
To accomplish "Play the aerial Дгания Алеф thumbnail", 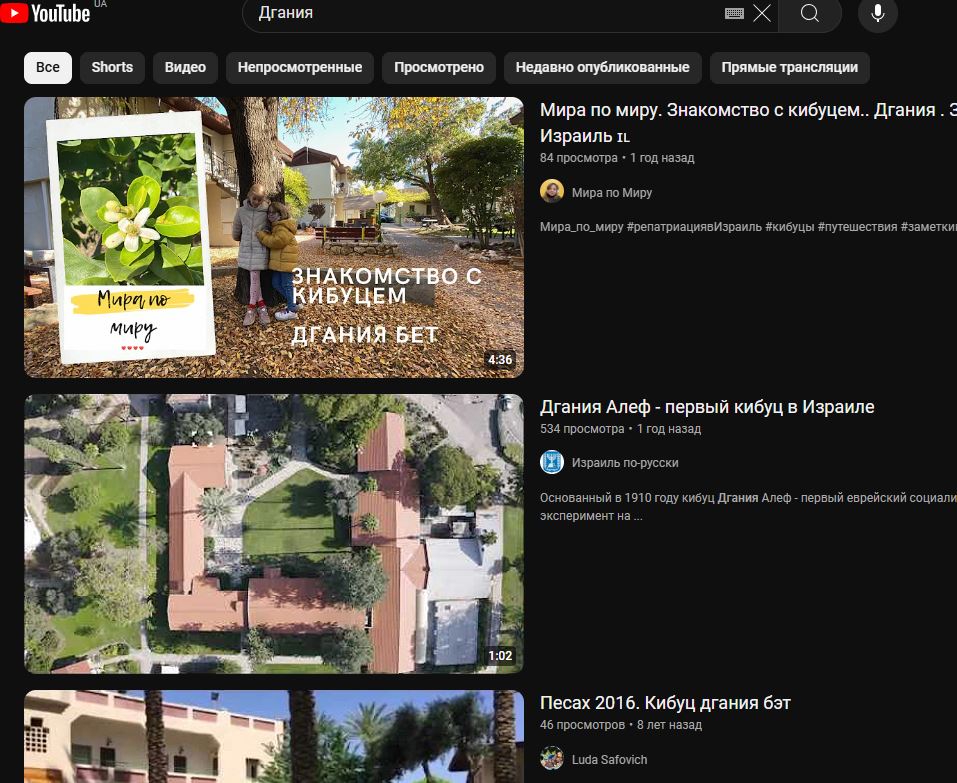I will [x=273, y=534].
